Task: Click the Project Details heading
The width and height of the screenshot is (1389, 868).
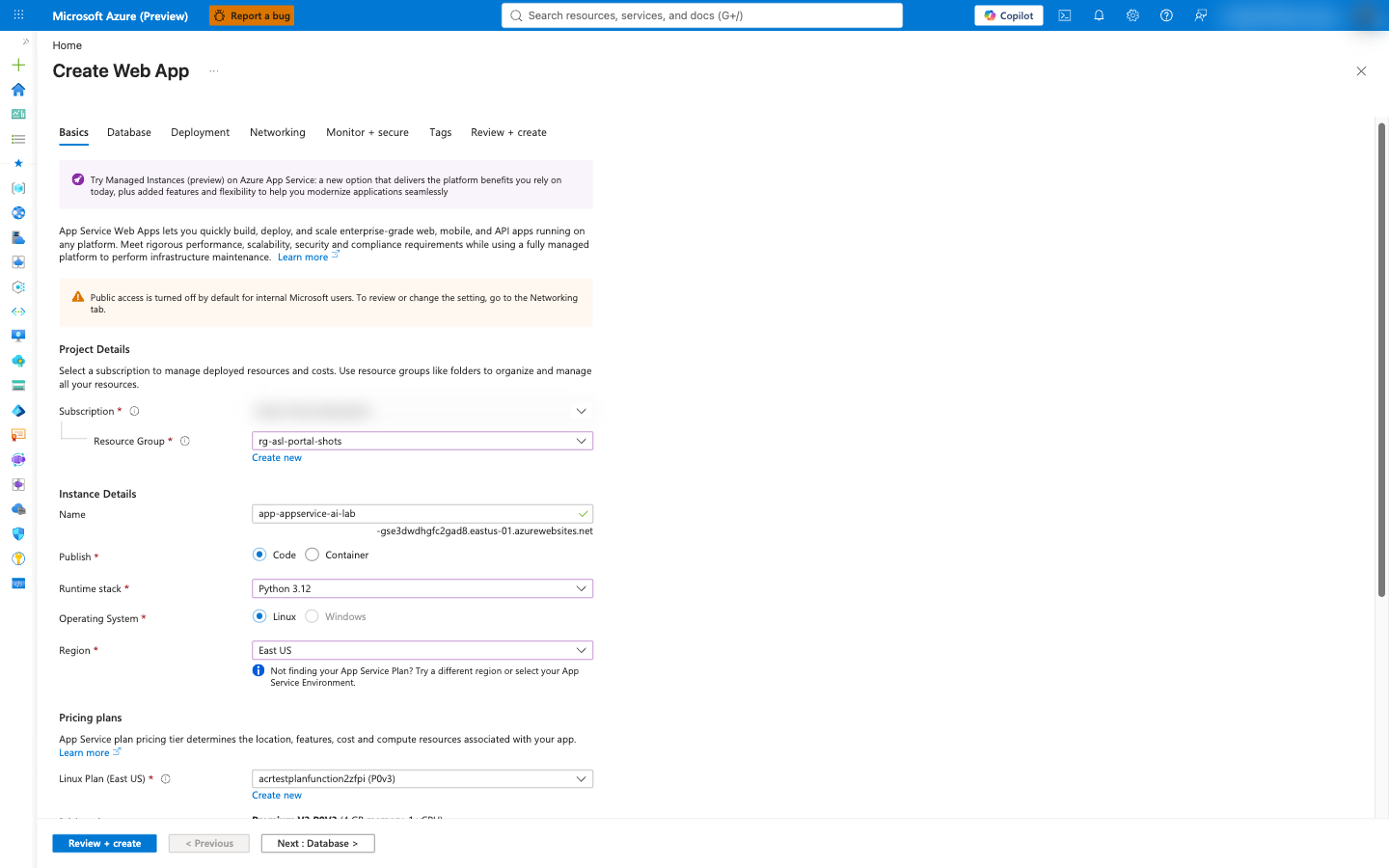Action: pyautogui.click(x=95, y=349)
